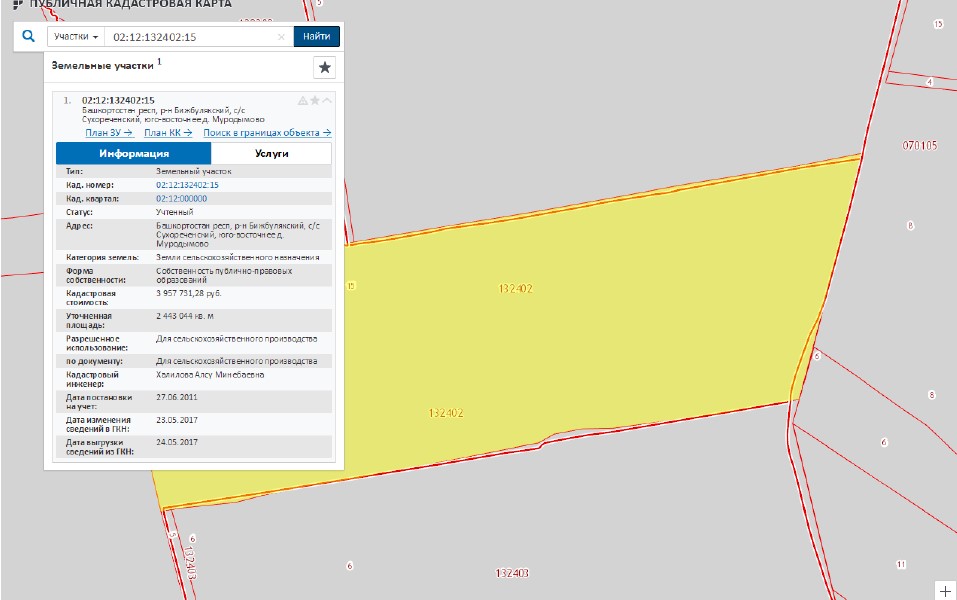Screen dimensions: 957x600
Task: Switch to the Услуги tab
Action: (271, 154)
